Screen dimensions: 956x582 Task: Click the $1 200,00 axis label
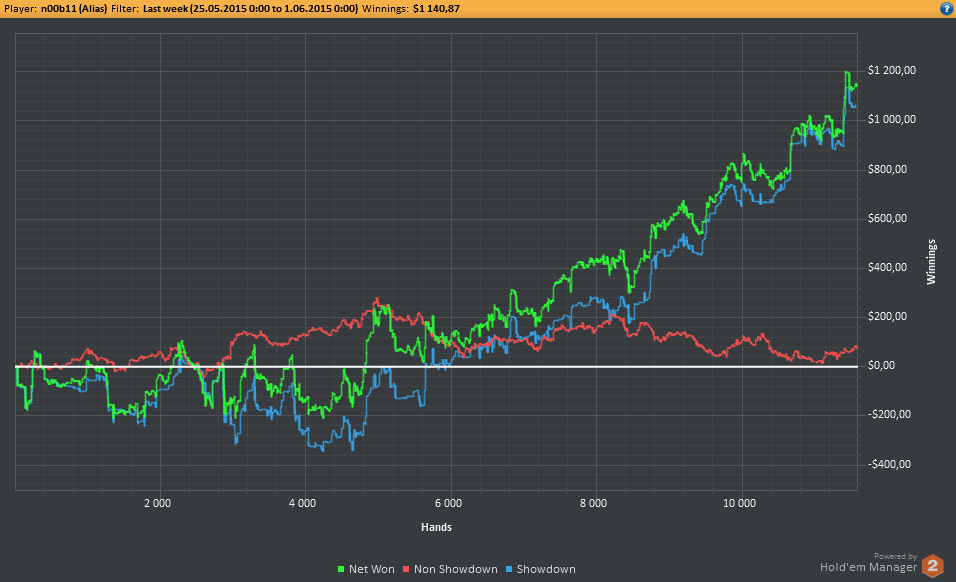click(x=891, y=71)
